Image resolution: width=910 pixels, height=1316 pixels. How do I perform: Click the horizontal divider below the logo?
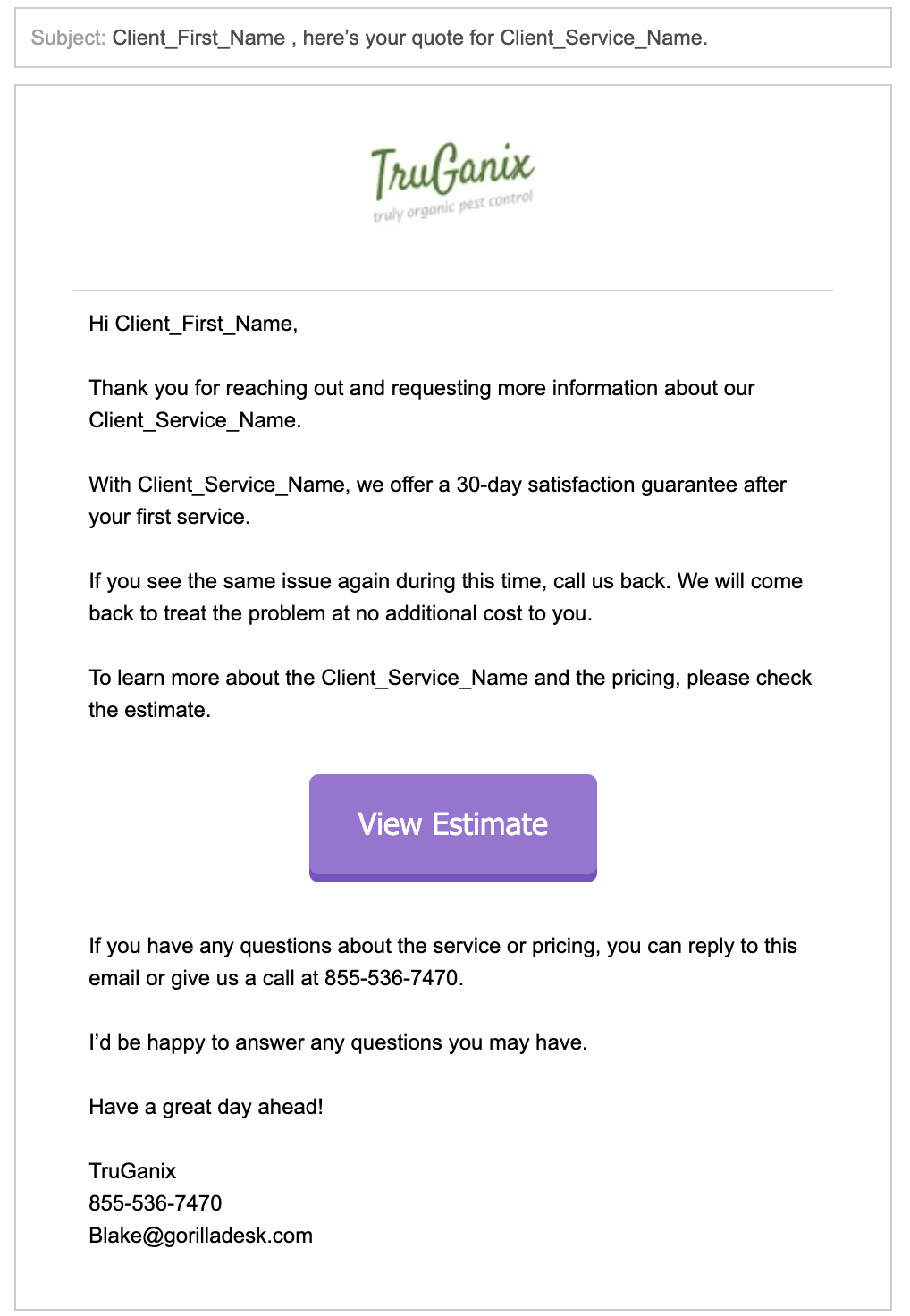point(453,291)
